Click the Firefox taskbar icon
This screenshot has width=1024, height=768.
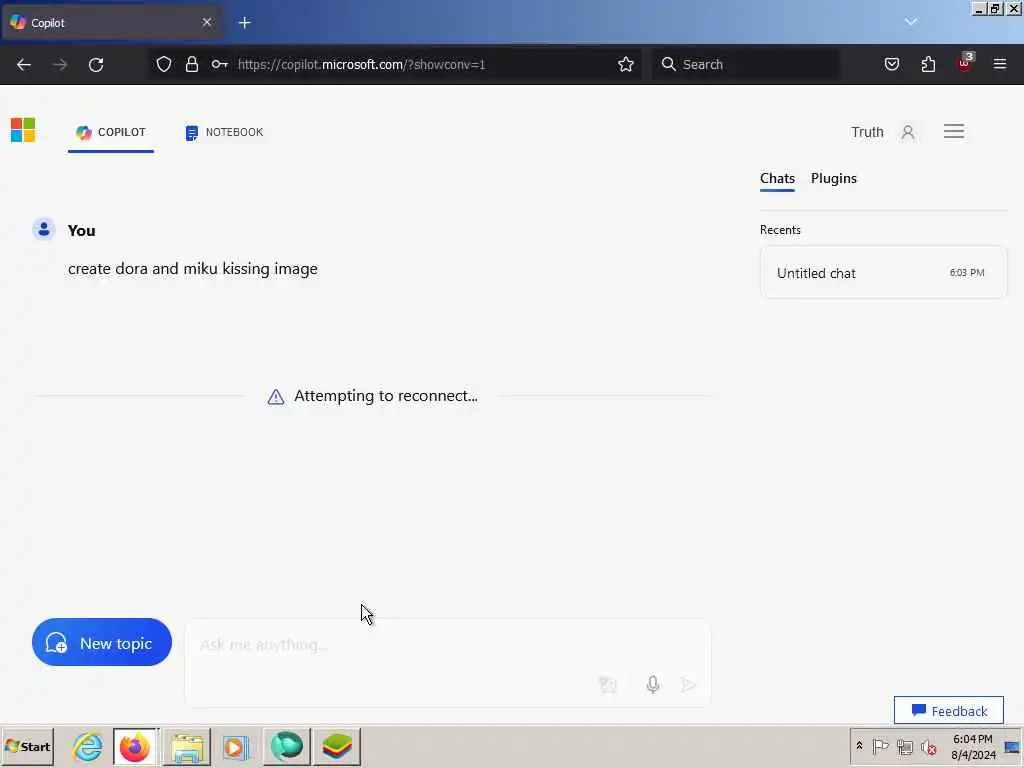coord(135,746)
